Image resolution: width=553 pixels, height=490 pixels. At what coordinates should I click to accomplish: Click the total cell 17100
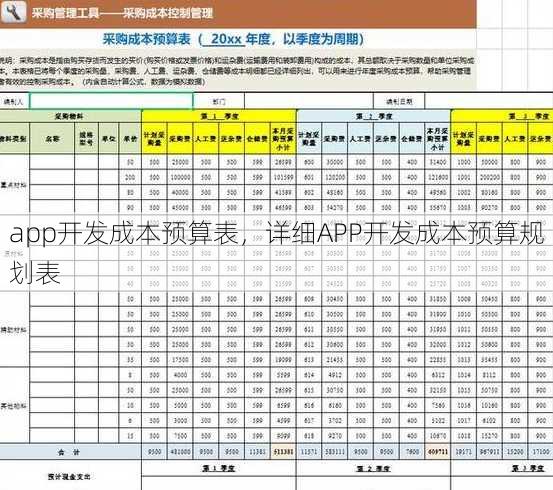coord(541,452)
